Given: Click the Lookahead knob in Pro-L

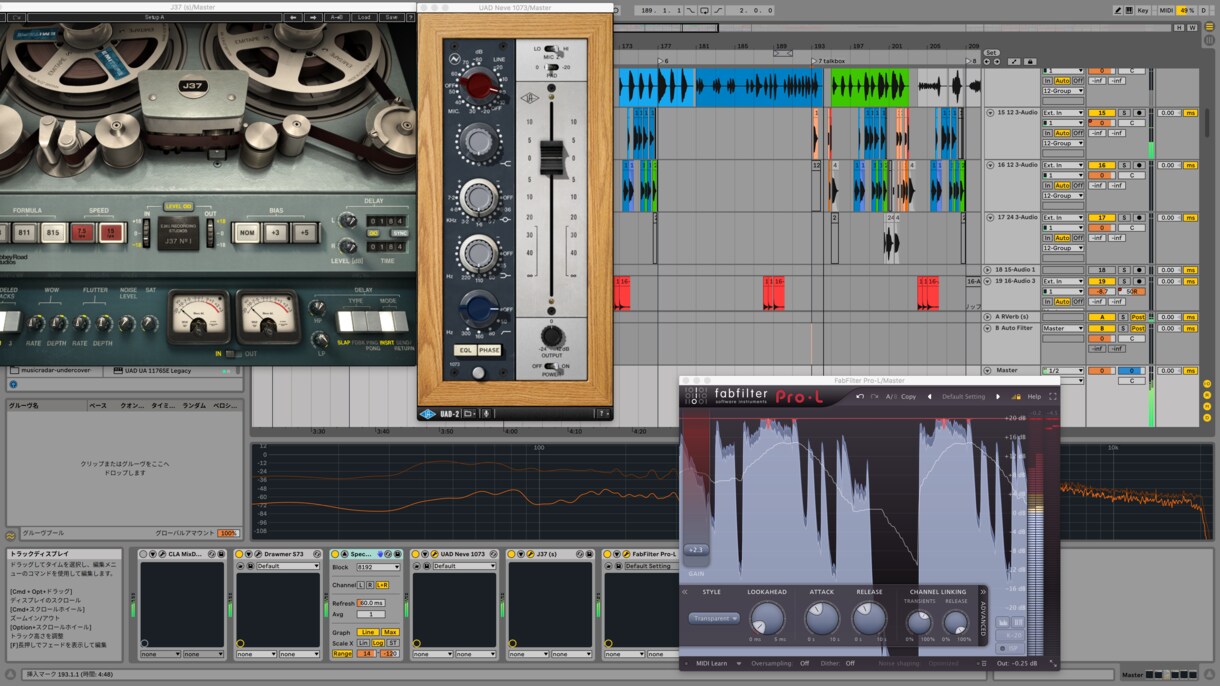Looking at the screenshot, I should click(768, 619).
